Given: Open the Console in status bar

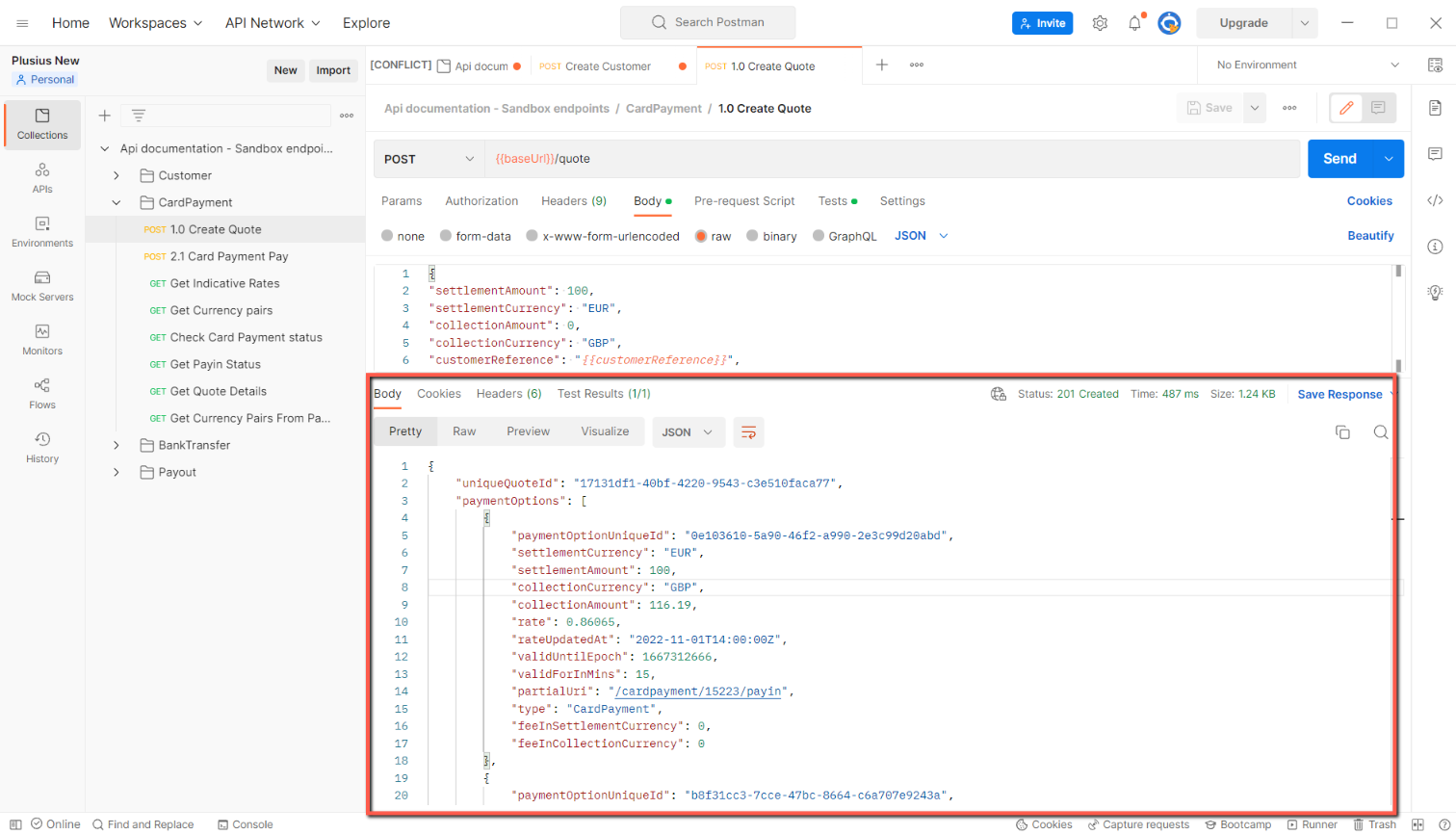Looking at the screenshot, I should [245, 824].
